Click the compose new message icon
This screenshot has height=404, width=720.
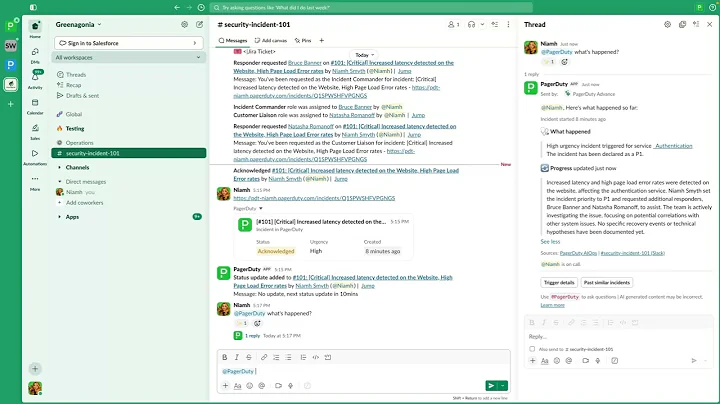point(199,24)
